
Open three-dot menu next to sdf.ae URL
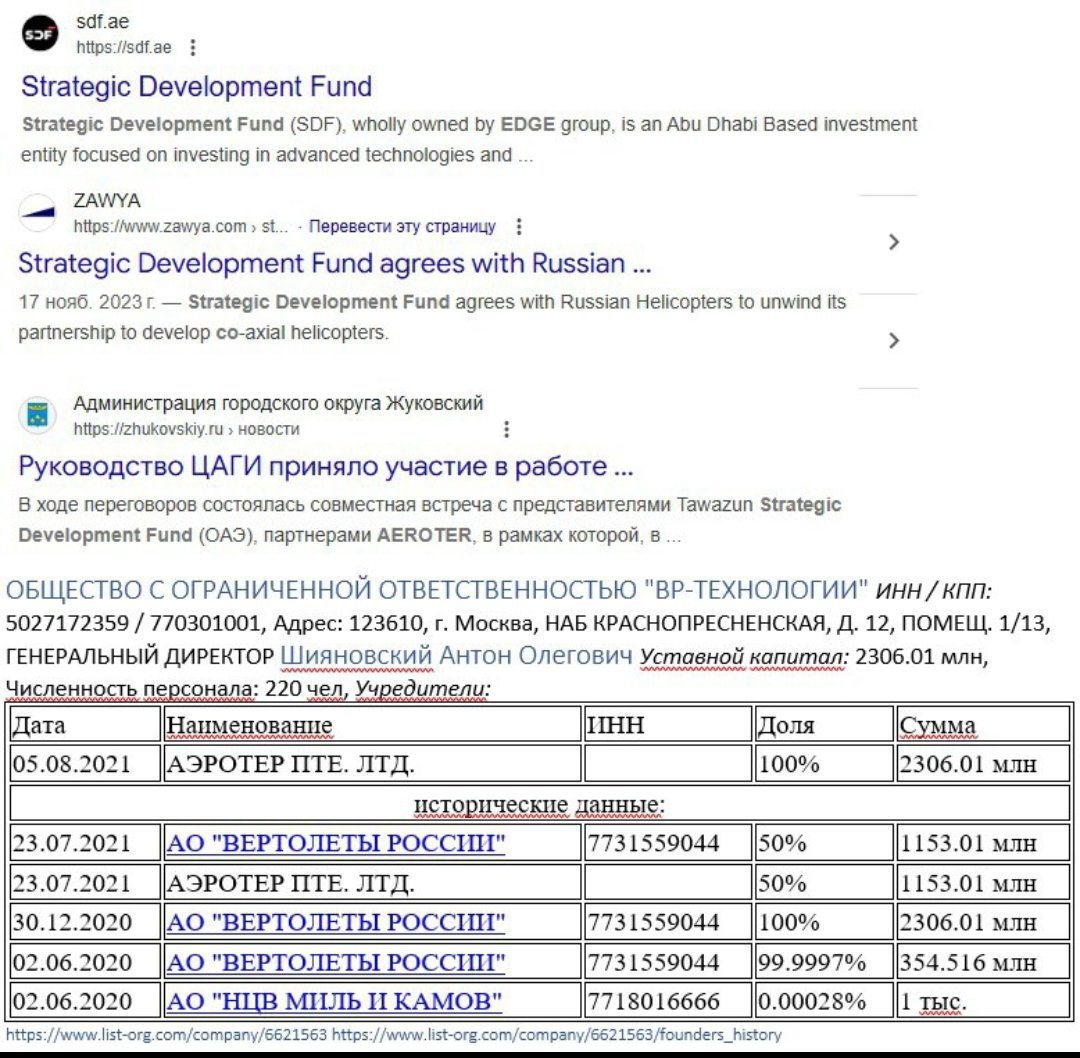point(193,47)
